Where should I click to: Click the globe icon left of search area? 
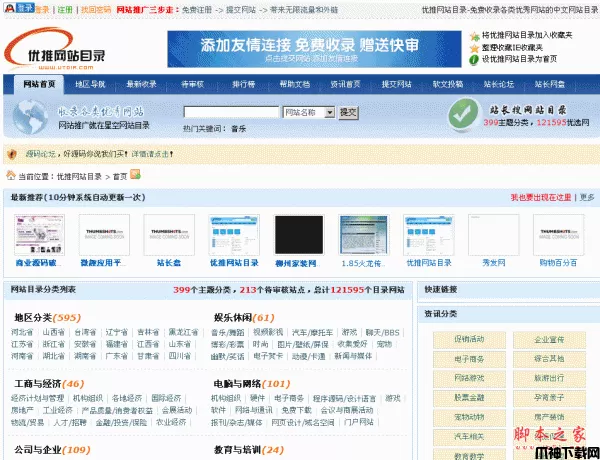31,117
